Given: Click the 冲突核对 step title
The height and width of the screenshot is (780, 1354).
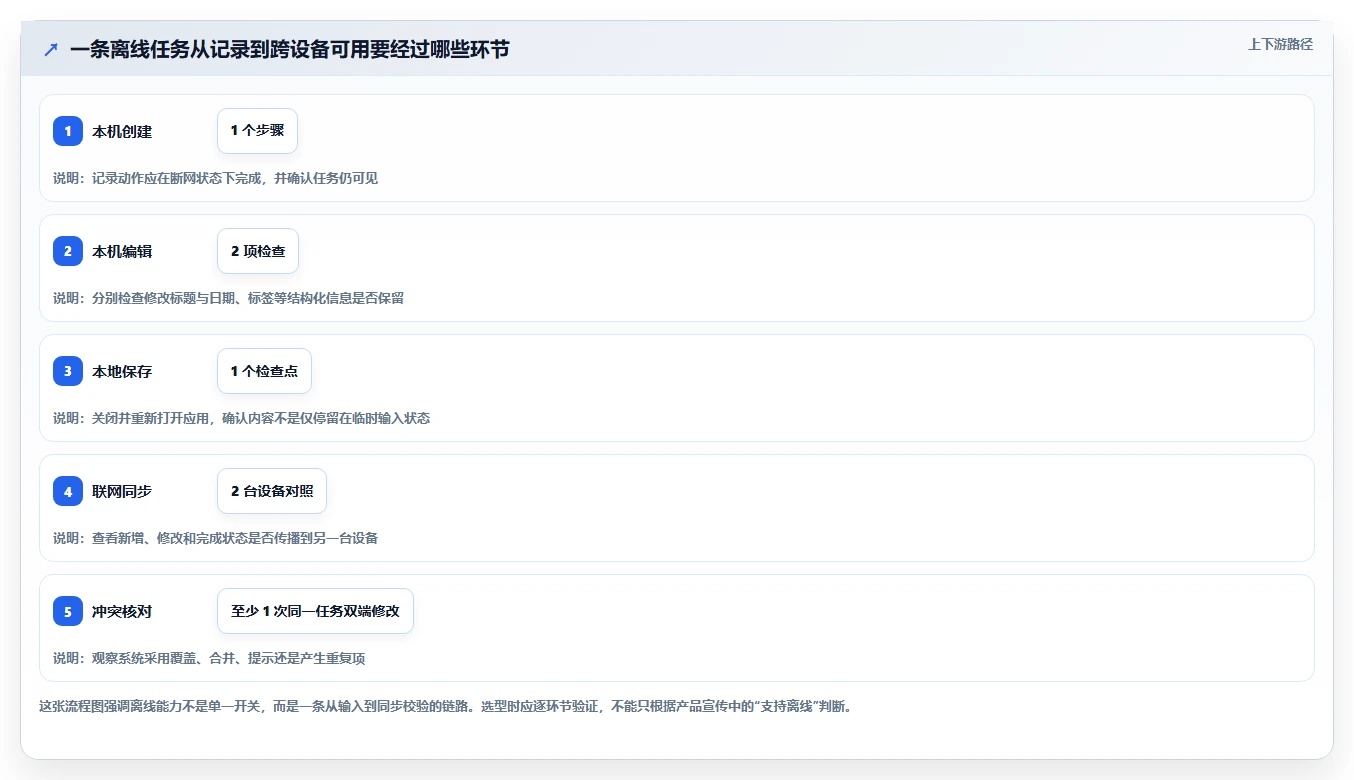Looking at the screenshot, I should [122, 611].
